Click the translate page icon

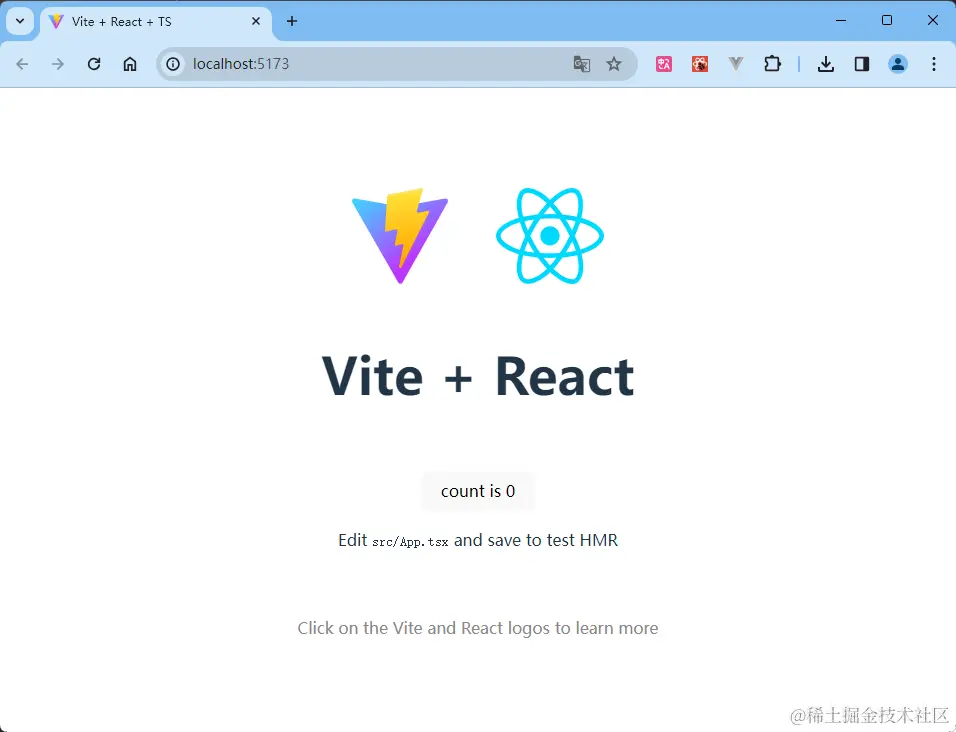(582, 64)
